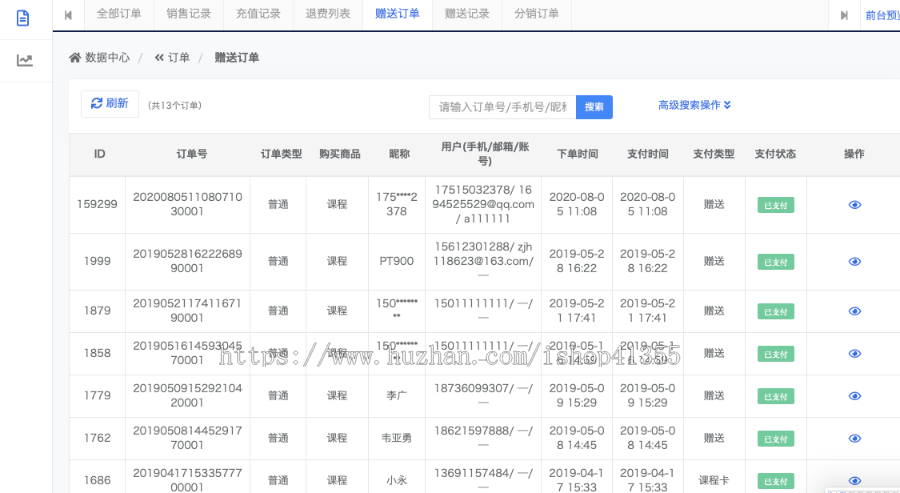Click the 已支付 badge for order 159299
Screen dimensions: 900x493
pos(775,205)
